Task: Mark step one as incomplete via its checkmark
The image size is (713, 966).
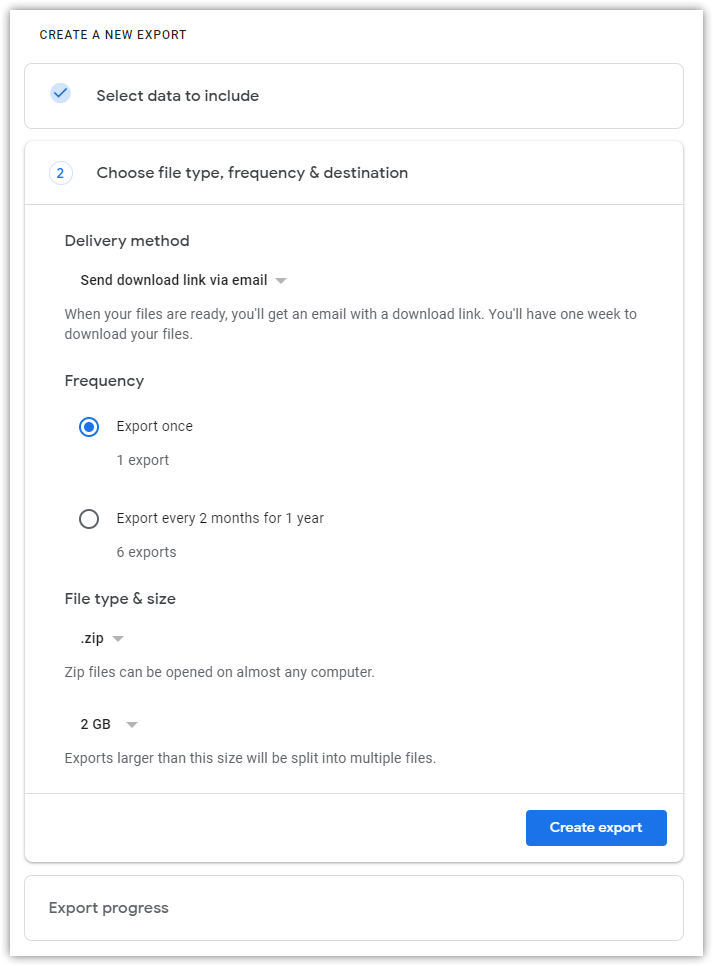Action: coord(60,93)
